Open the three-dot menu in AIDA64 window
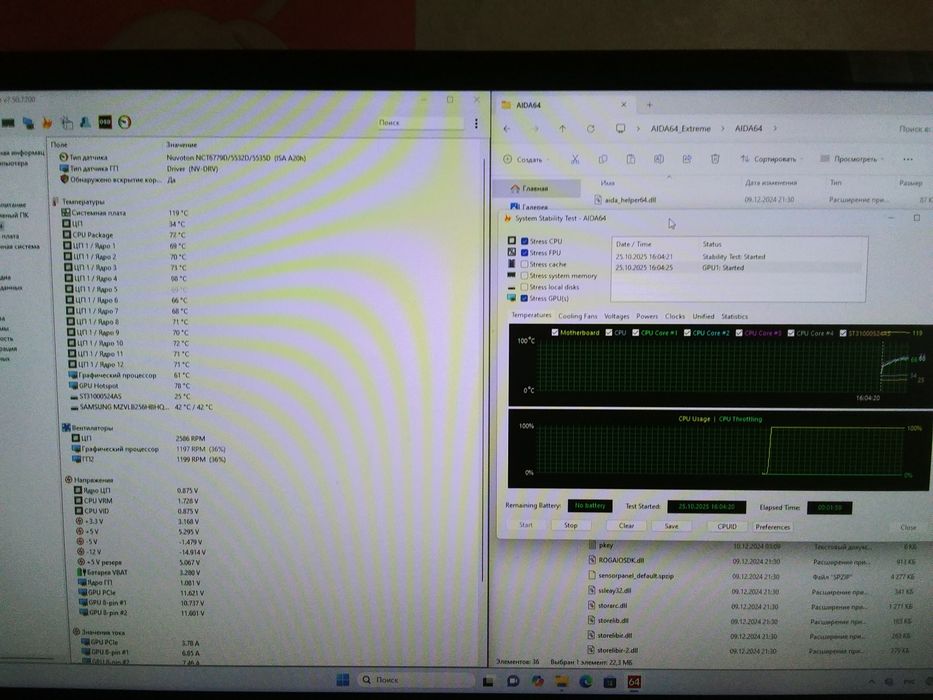The height and width of the screenshot is (700, 933). [476, 123]
